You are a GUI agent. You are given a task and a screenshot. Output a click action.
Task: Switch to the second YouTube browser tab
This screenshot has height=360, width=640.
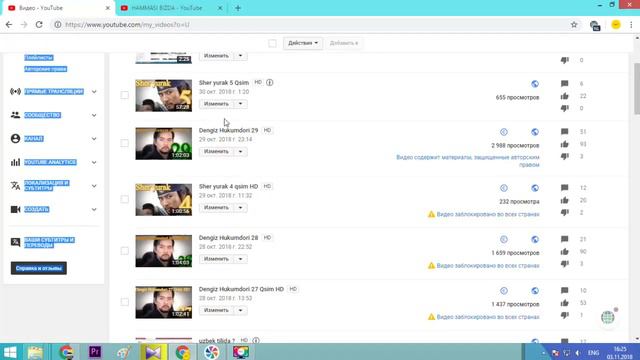pyautogui.click(x=171, y=8)
